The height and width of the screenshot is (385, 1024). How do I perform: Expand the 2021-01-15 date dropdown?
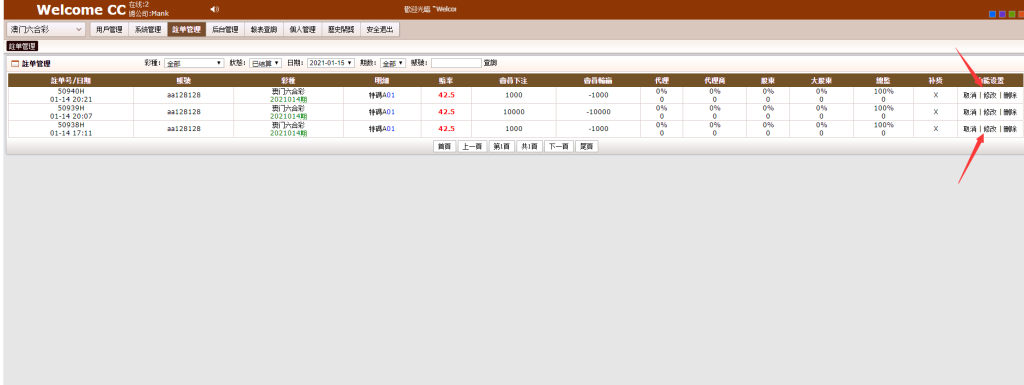click(x=330, y=63)
